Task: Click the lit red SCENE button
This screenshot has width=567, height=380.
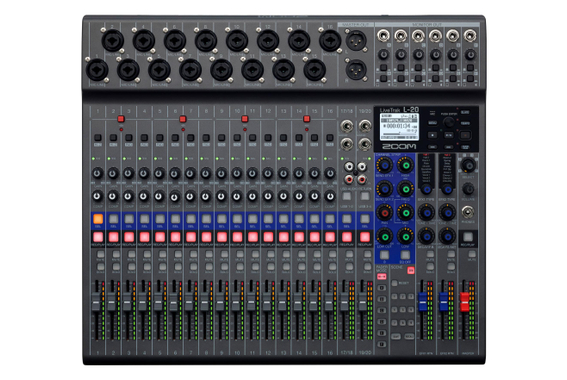Action: coord(410,270)
